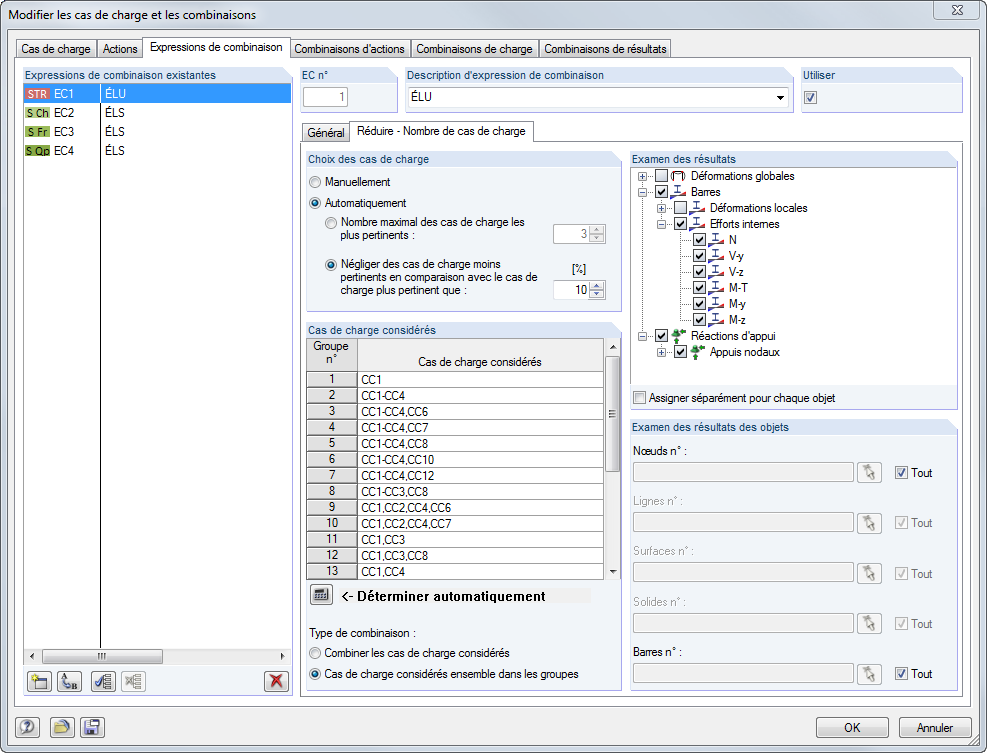
Task: Open the Actions tab
Action: point(120,48)
